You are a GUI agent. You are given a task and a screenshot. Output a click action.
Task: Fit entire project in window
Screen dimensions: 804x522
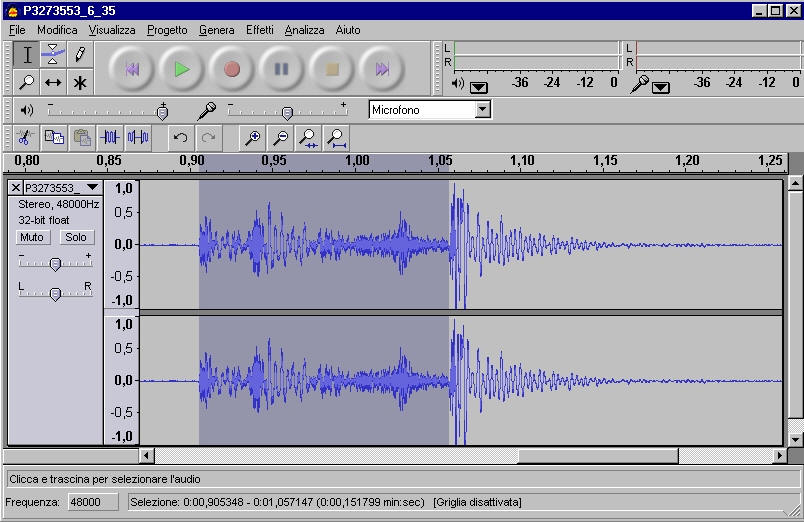[x=337, y=137]
